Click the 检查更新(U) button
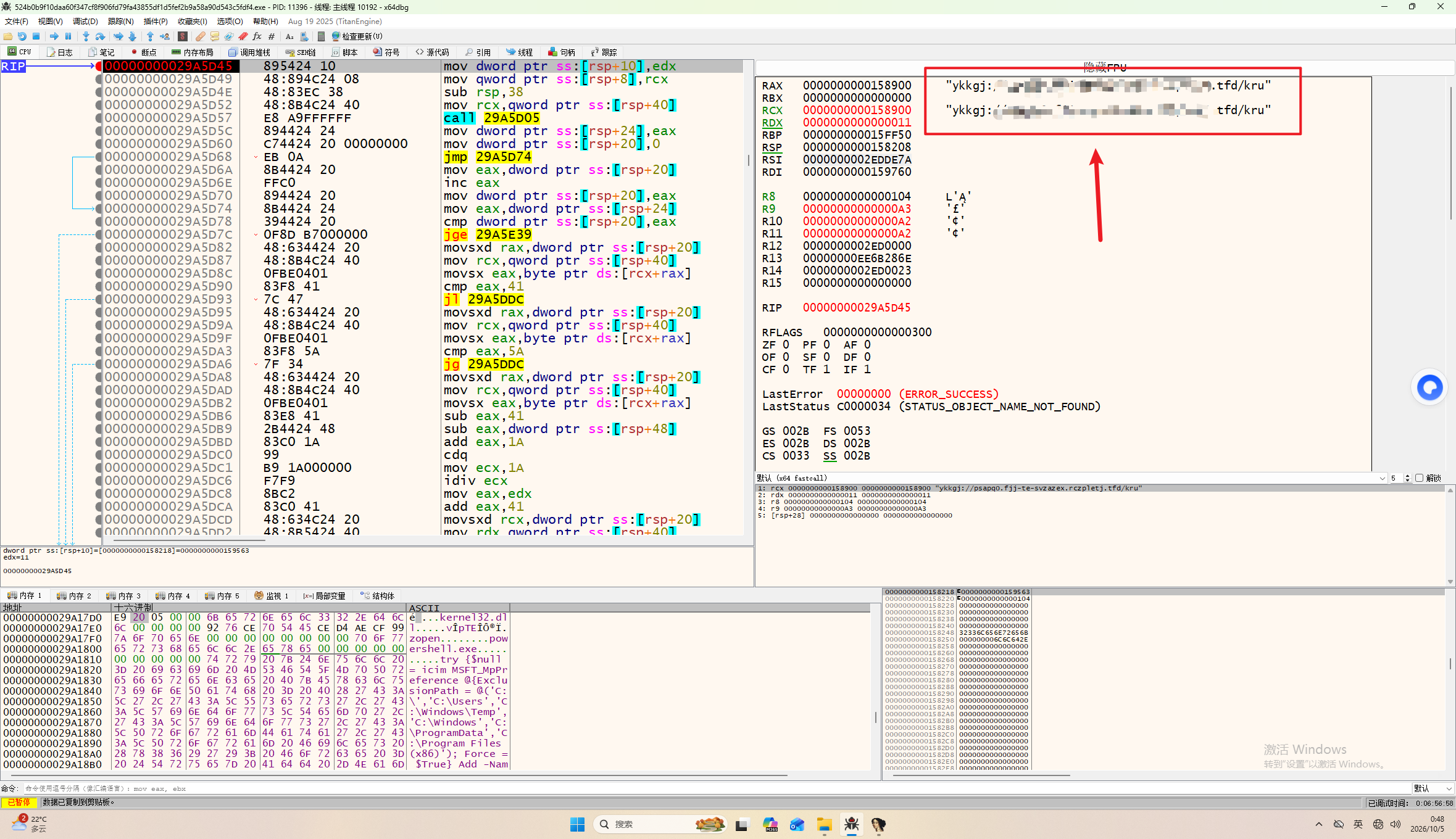 point(357,36)
